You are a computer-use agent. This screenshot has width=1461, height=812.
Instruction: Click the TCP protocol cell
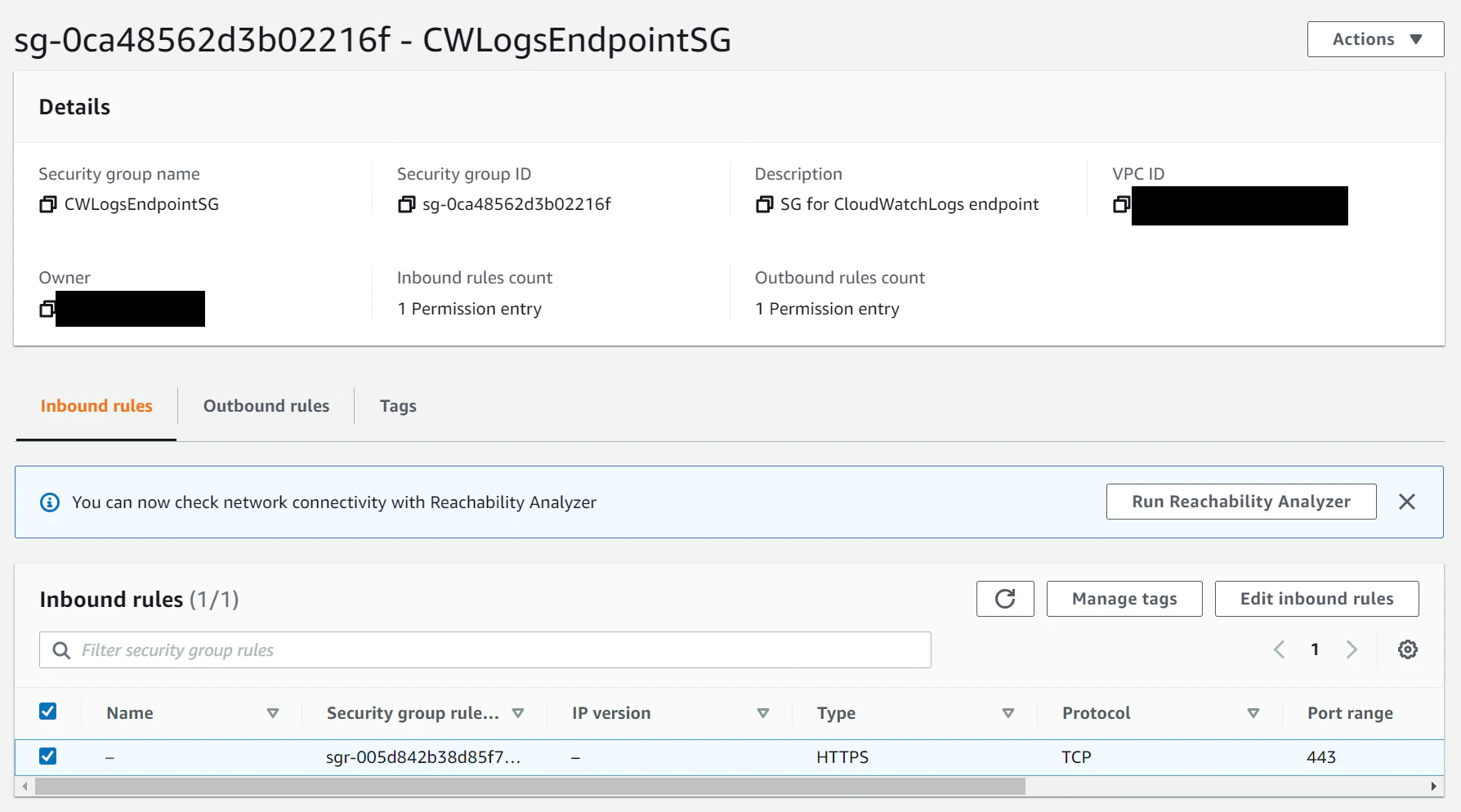point(1076,757)
